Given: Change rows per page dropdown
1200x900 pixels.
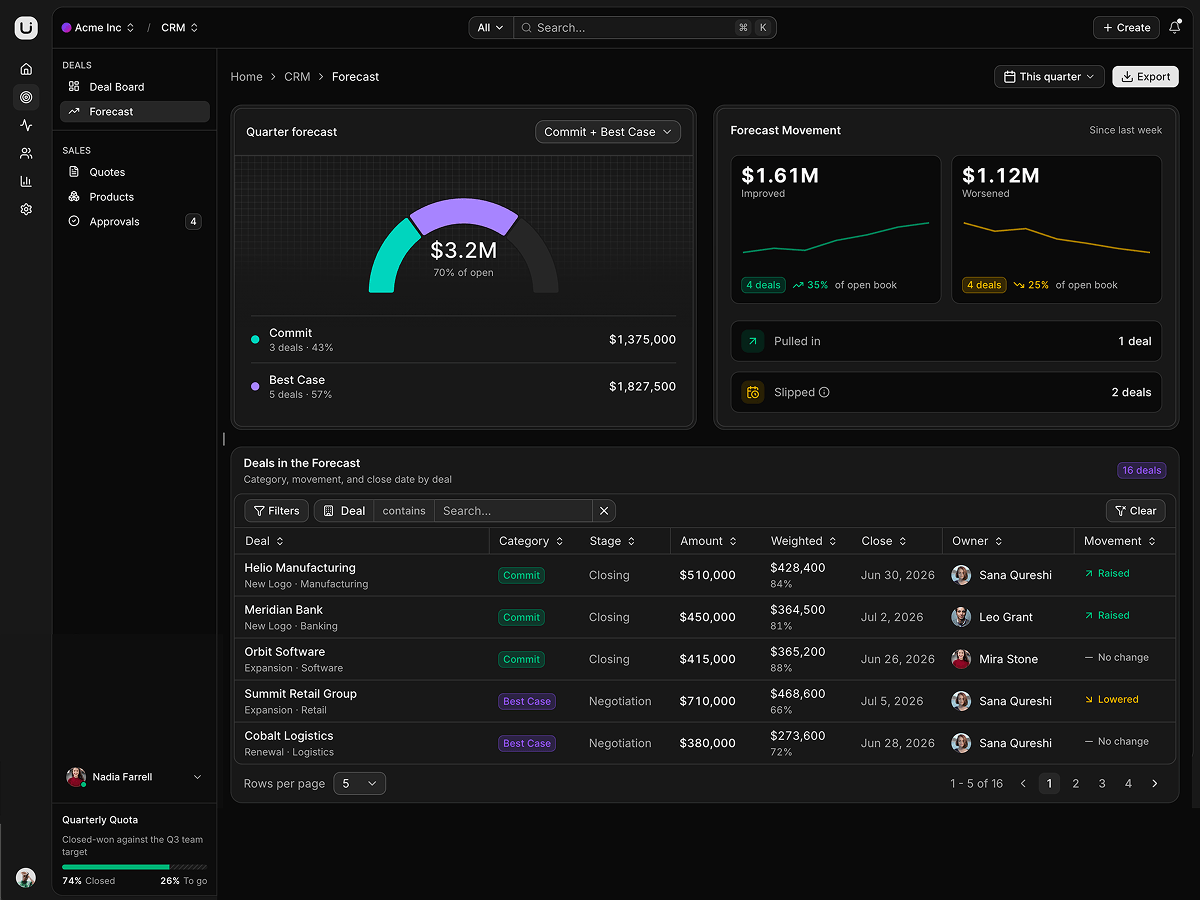Looking at the screenshot, I should (360, 784).
